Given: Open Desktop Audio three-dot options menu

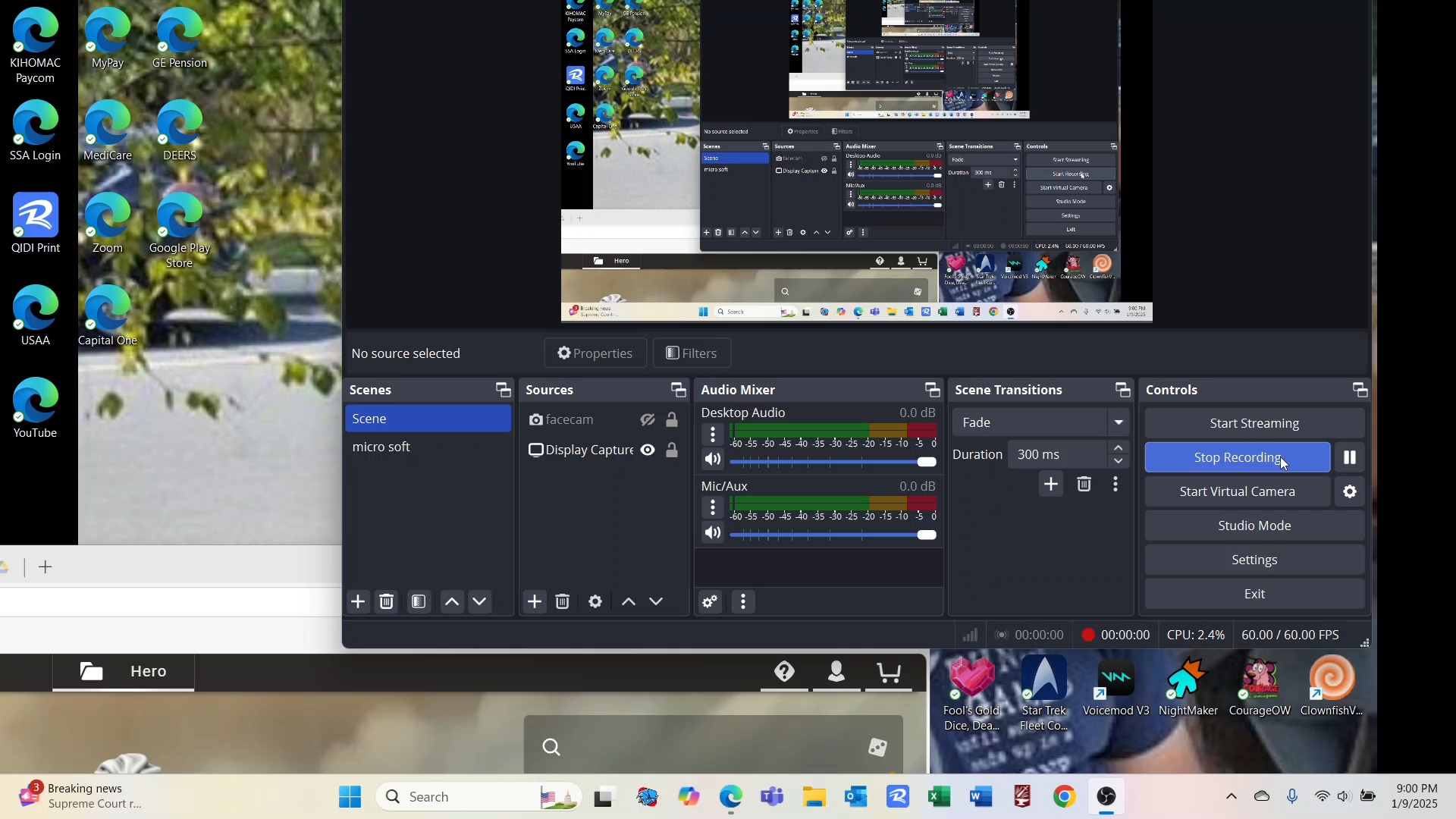Looking at the screenshot, I should click(713, 435).
